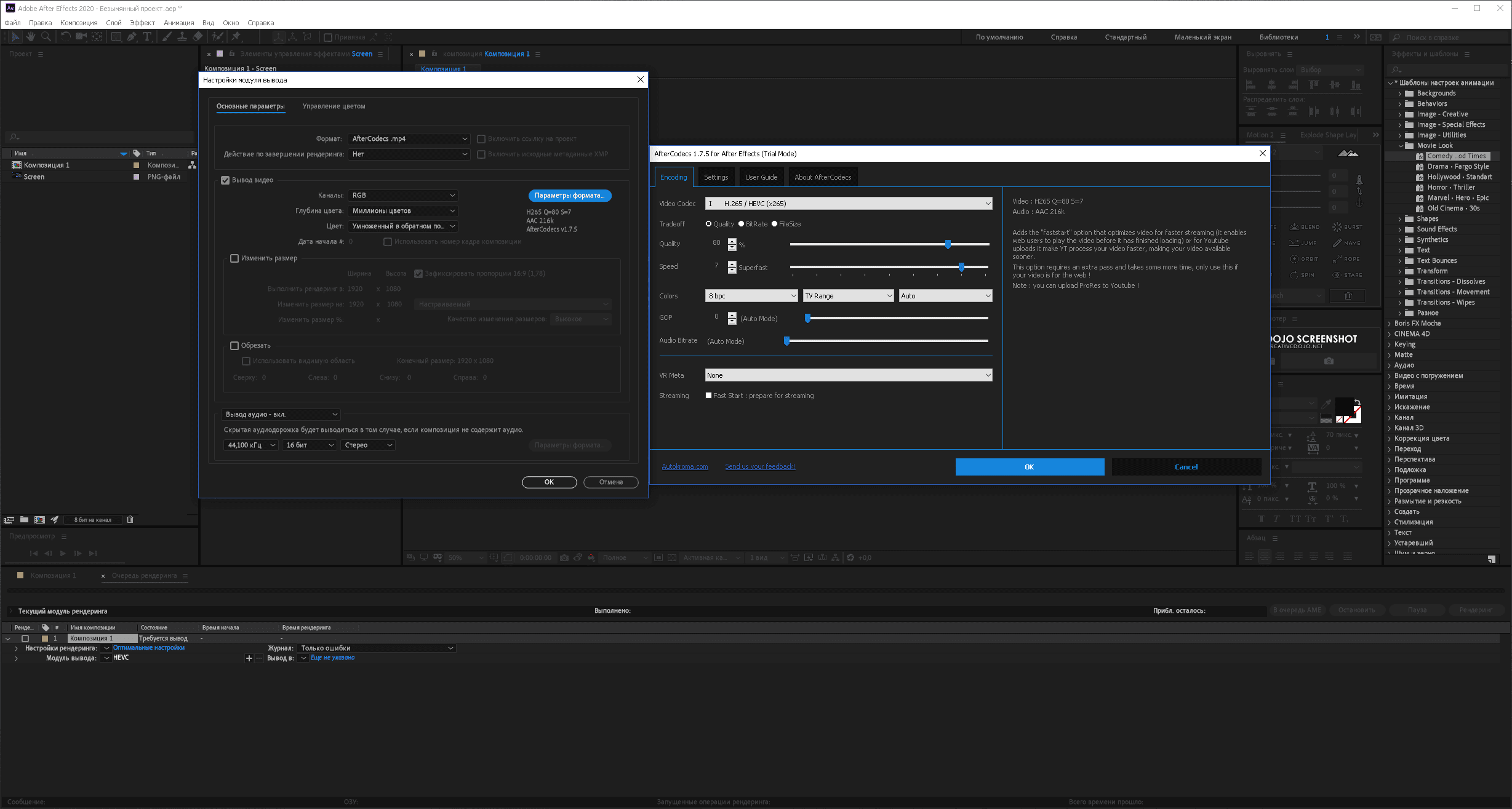Screen dimensions: 1512x809
Task: Select the Eraser tool
Action: coord(198,37)
